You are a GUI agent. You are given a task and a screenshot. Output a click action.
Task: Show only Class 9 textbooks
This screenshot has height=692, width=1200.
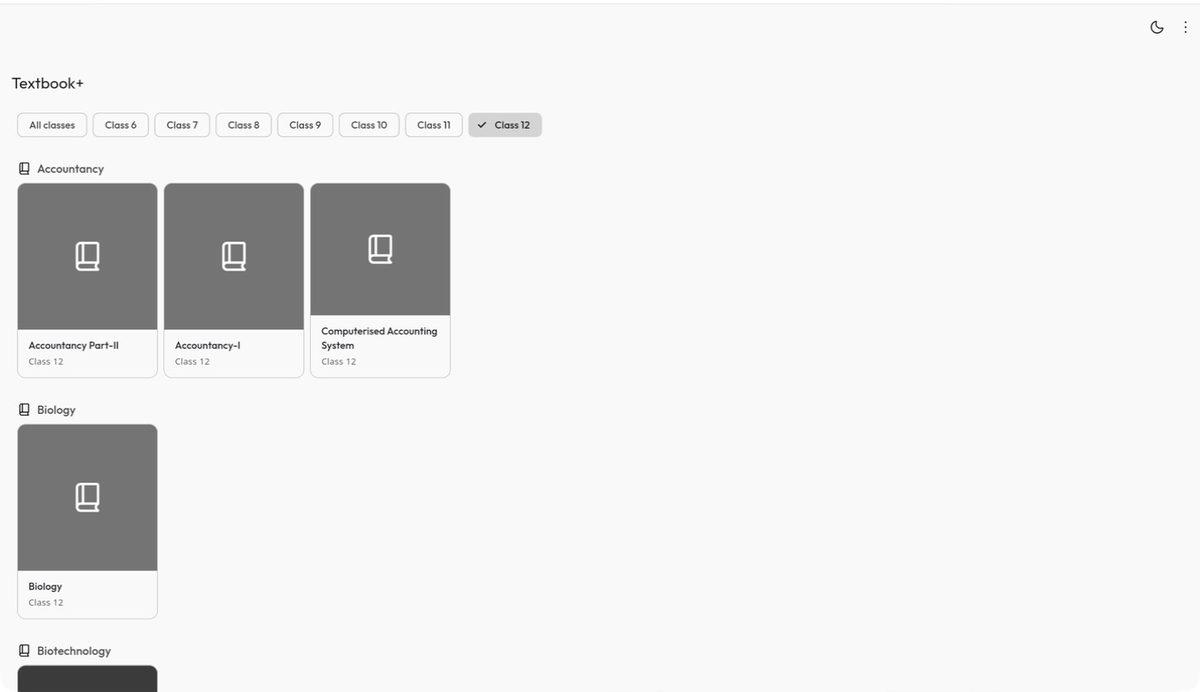[305, 125]
